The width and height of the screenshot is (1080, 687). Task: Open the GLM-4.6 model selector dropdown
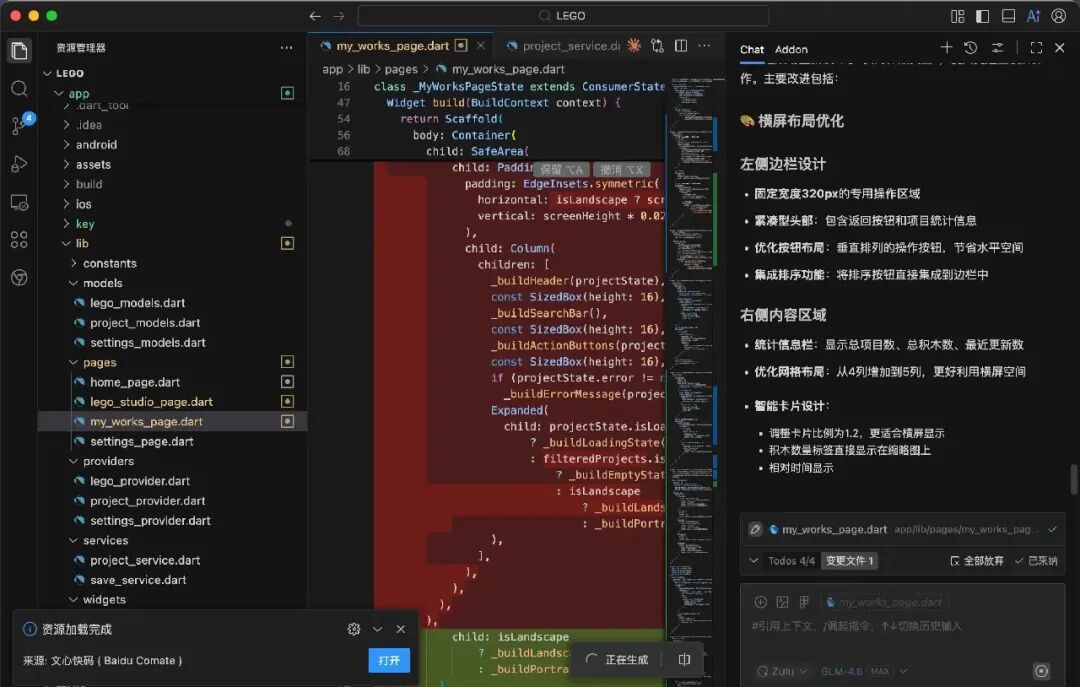coord(863,671)
